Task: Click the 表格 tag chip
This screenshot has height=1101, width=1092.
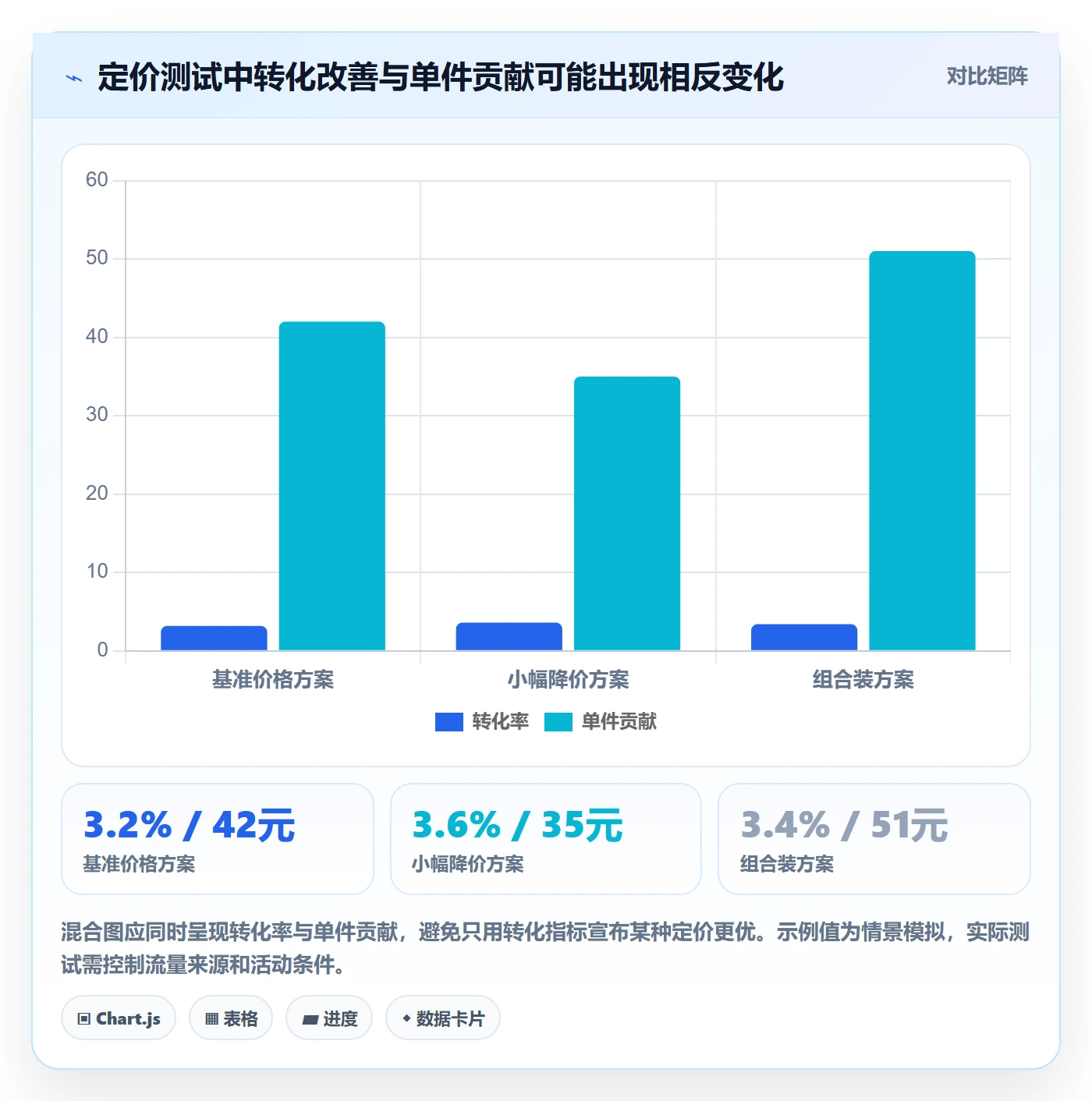Action: pos(231,1018)
